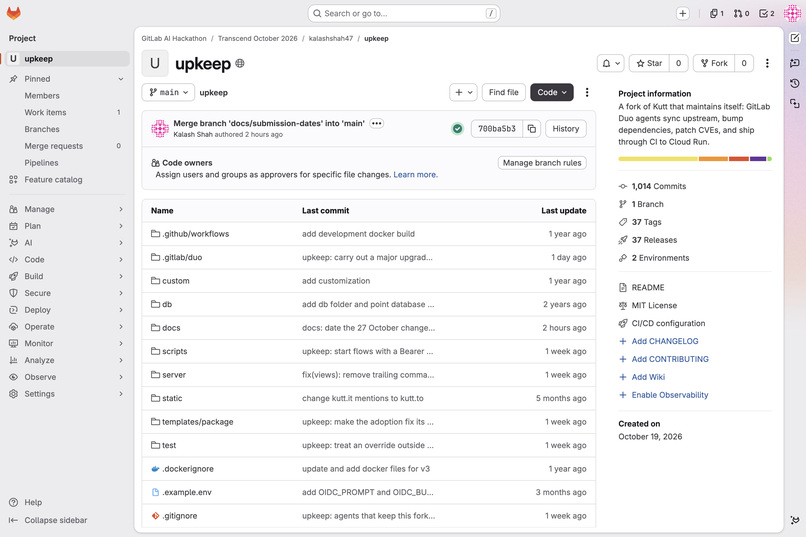Open Merge requests in sidebar
The image size is (806, 537).
click(67, 146)
